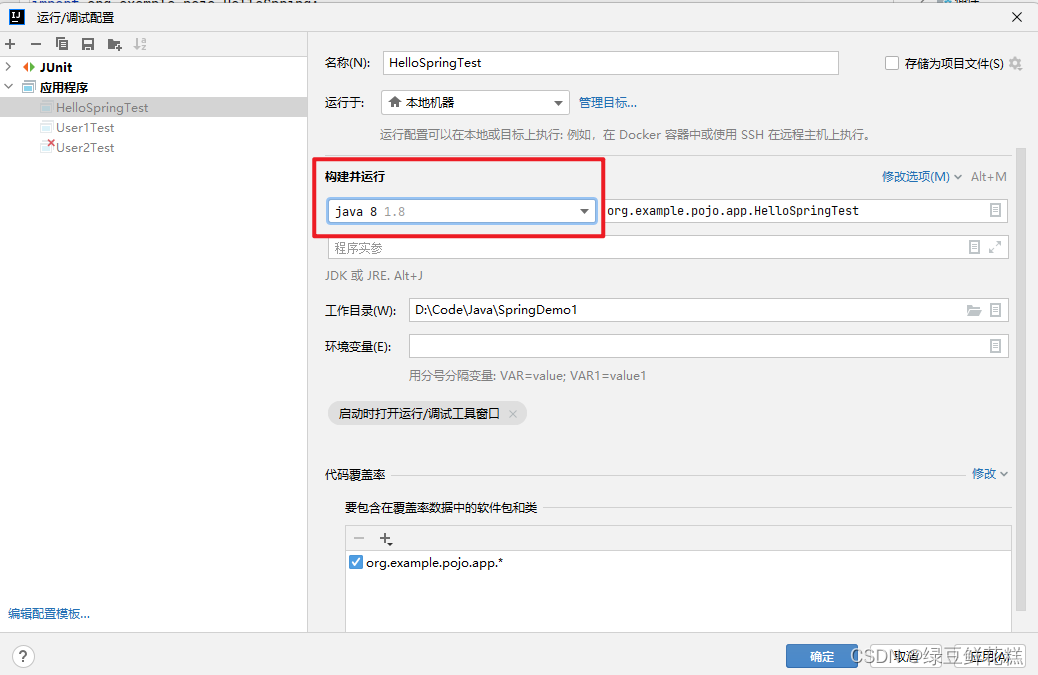Image resolution: width=1038 pixels, height=675 pixels.
Task: Copy the HelloSpringTest configuration
Action: [x=62, y=43]
